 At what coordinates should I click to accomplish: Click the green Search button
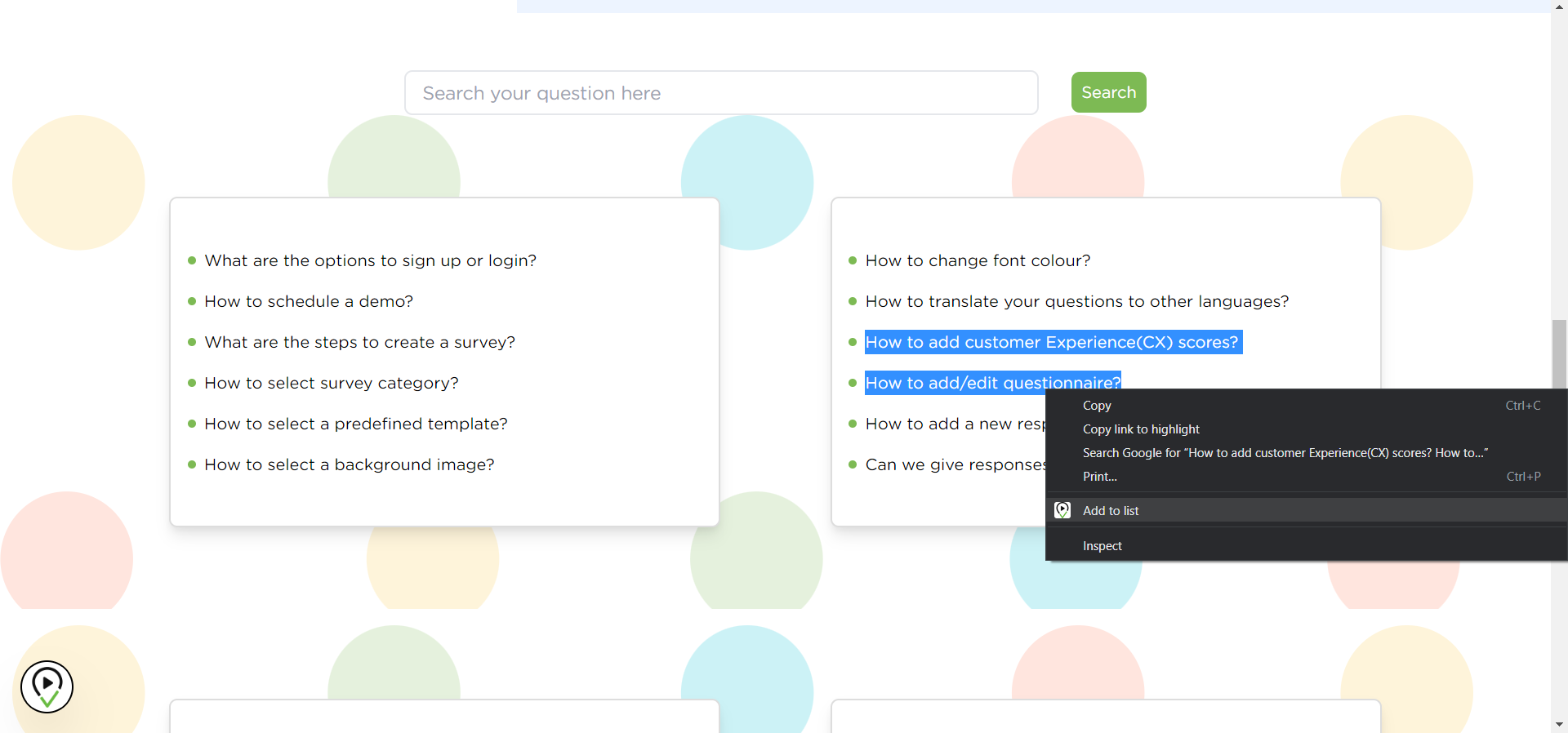1108,92
